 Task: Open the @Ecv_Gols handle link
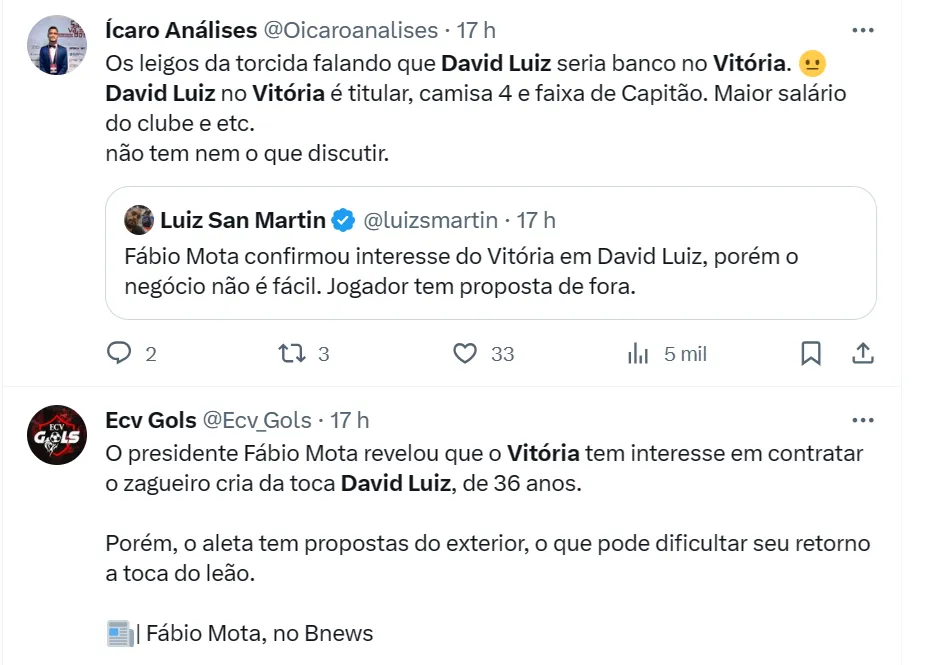click(257, 420)
